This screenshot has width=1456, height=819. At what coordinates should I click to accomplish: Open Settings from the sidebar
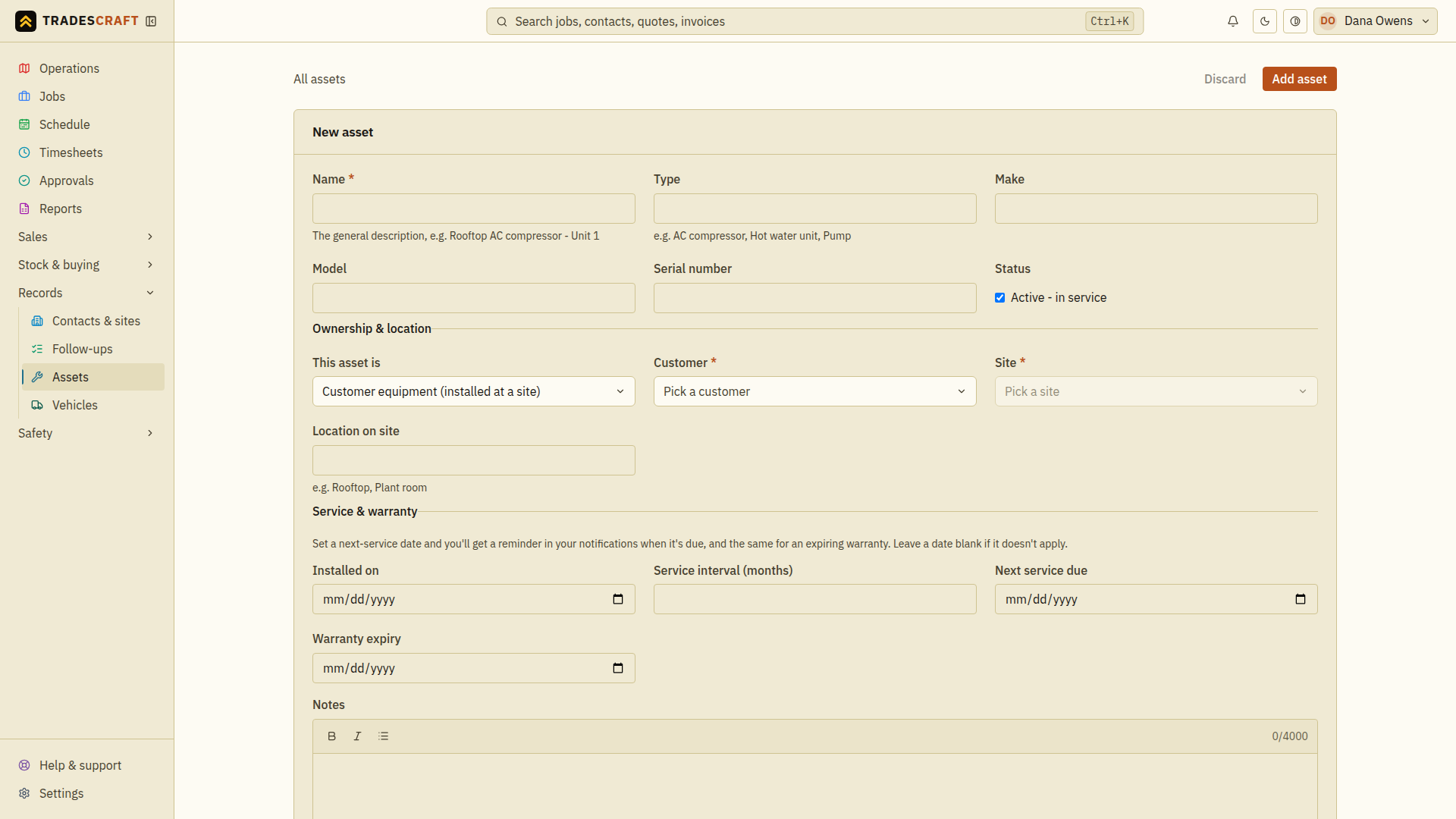pyautogui.click(x=87, y=793)
